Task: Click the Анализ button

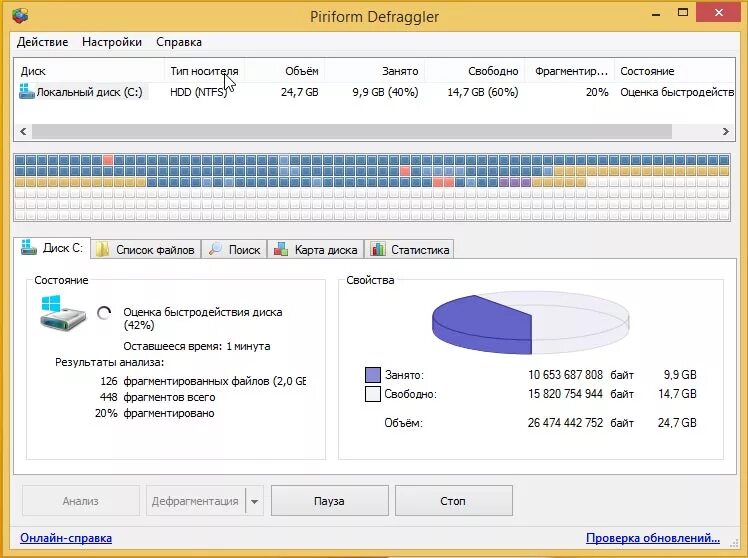Action: click(x=81, y=501)
